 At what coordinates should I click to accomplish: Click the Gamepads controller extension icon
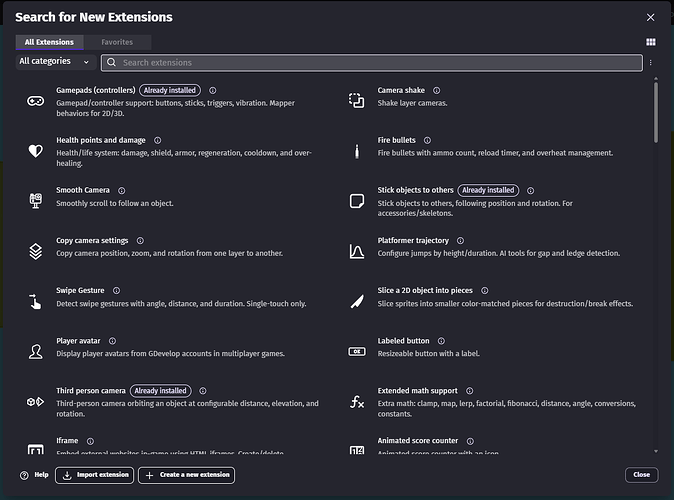click(35, 101)
